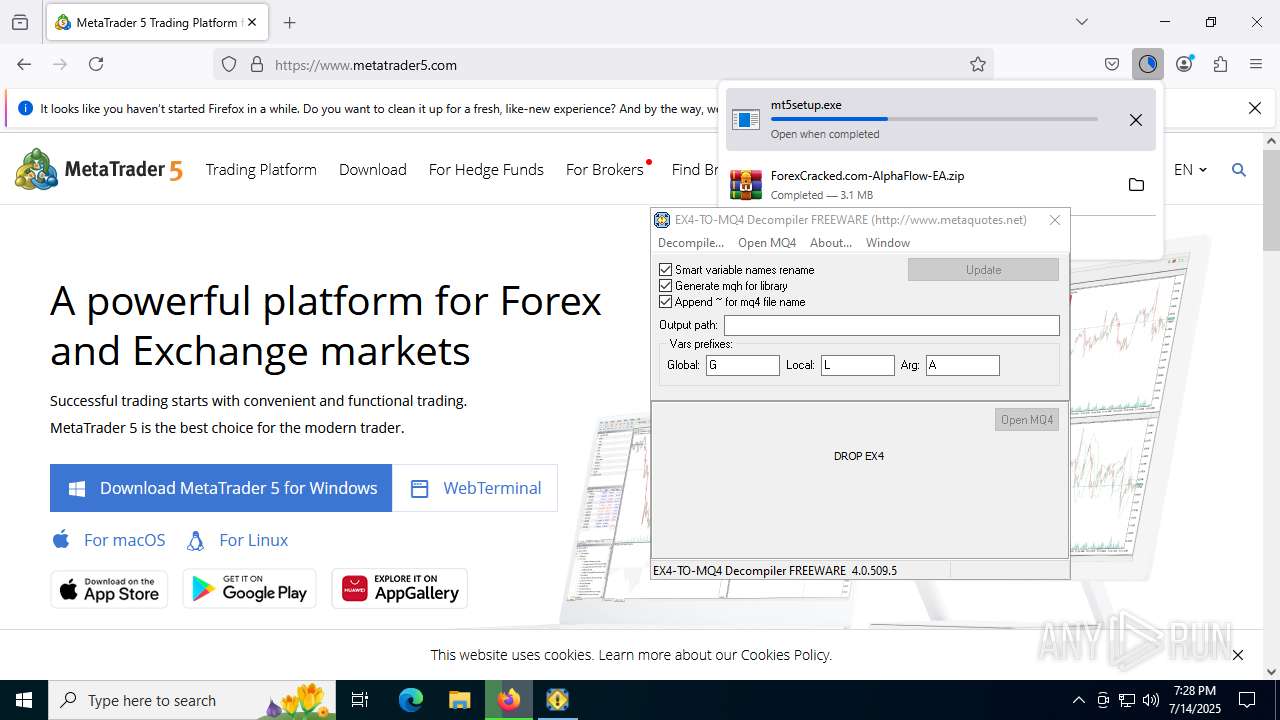Open Huawei AppGallery badge
The height and width of the screenshot is (720, 1280).
tap(400, 589)
